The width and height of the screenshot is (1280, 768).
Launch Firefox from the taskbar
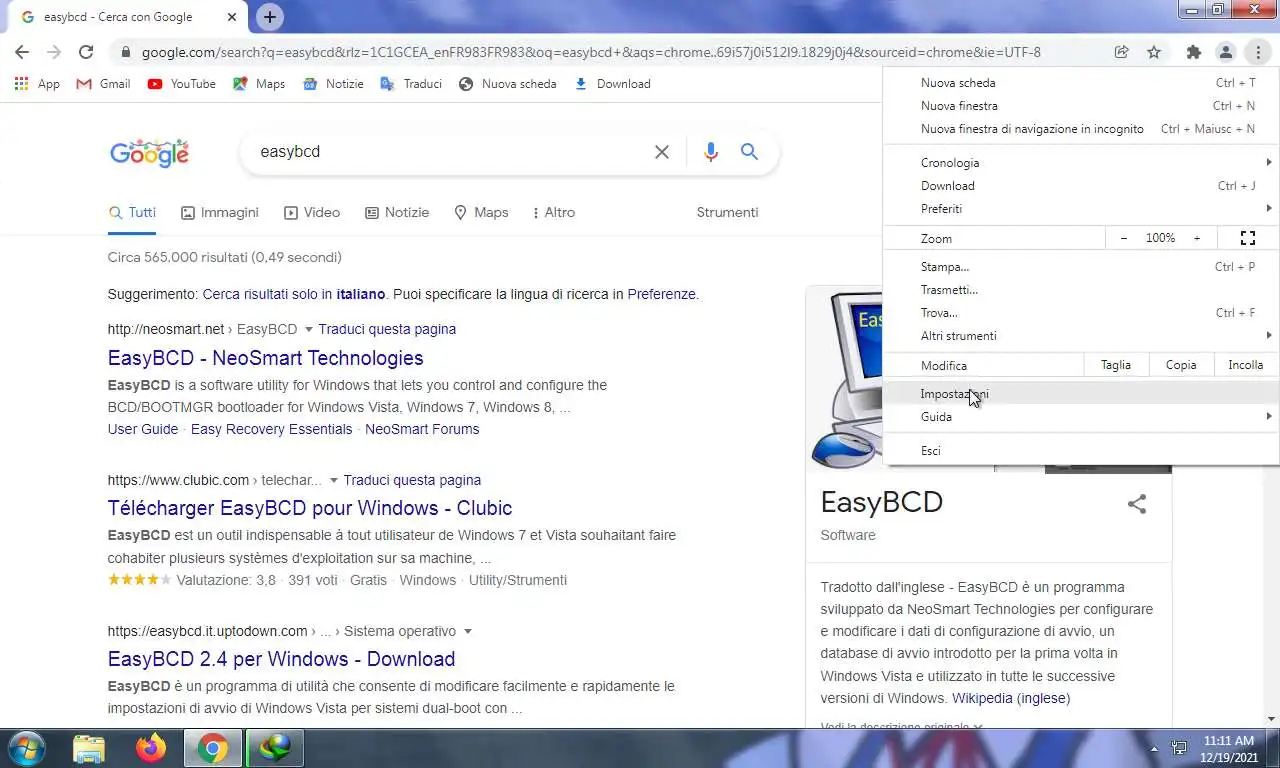pos(151,748)
